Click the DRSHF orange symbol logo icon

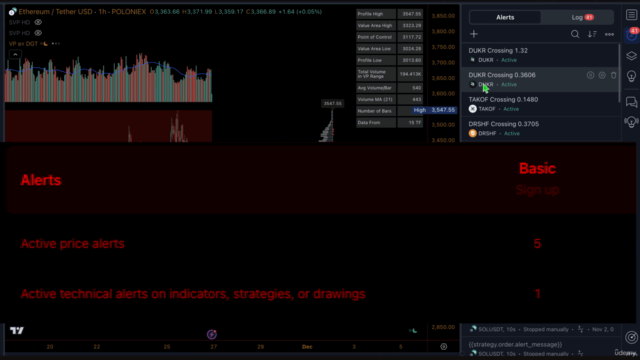[473, 133]
